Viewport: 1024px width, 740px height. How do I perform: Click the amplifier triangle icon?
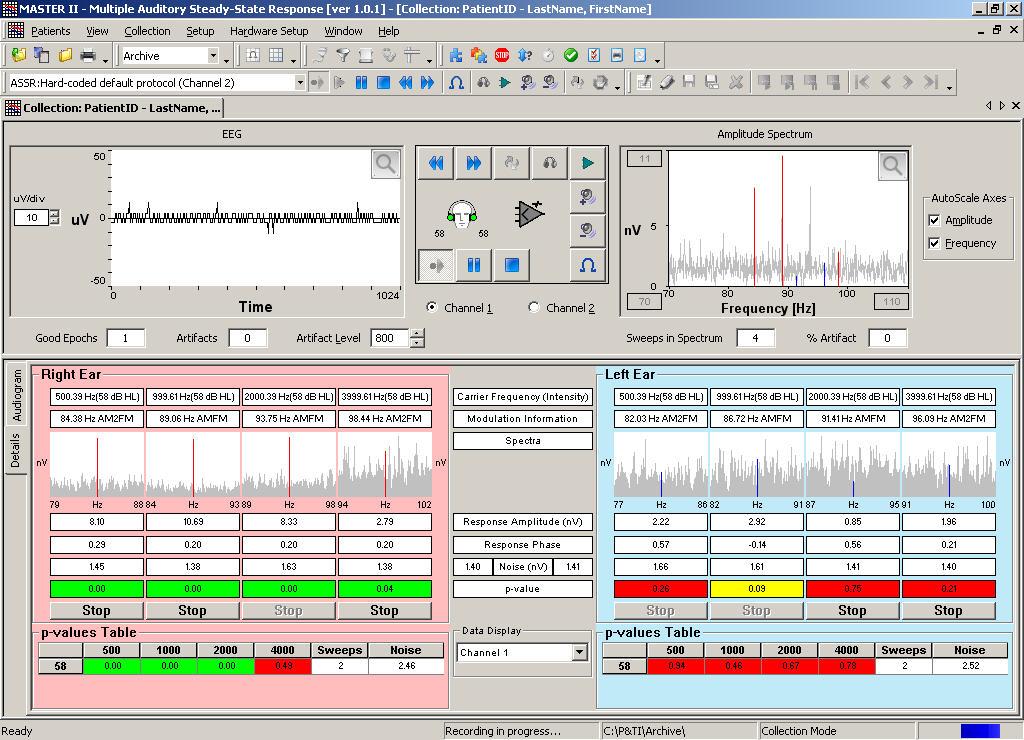coord(530,212)
